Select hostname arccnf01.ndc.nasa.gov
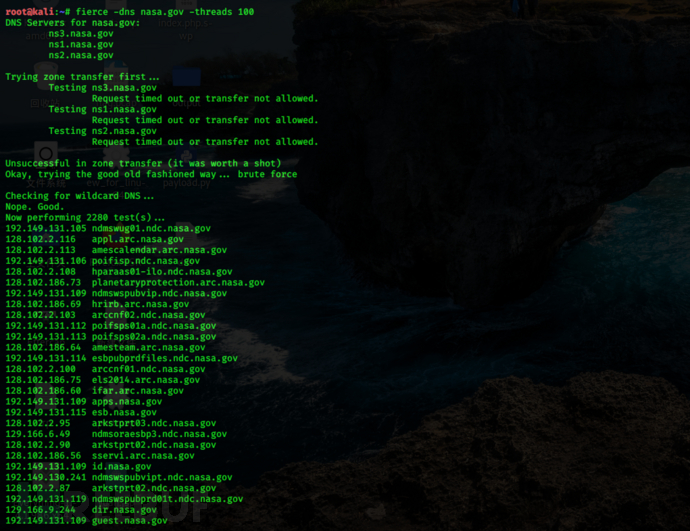The height and width of the screenshot is (531, 690). 148,369
